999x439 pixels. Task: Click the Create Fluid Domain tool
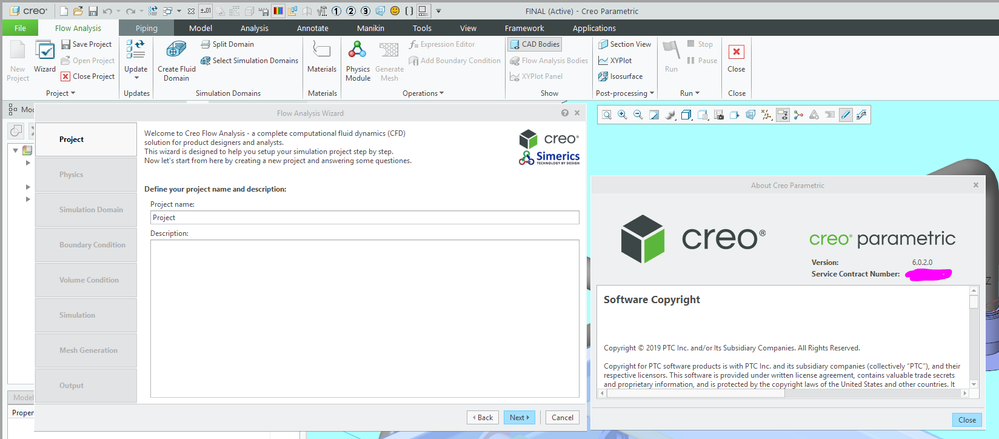pyautogui.click(x=176, y=61)
